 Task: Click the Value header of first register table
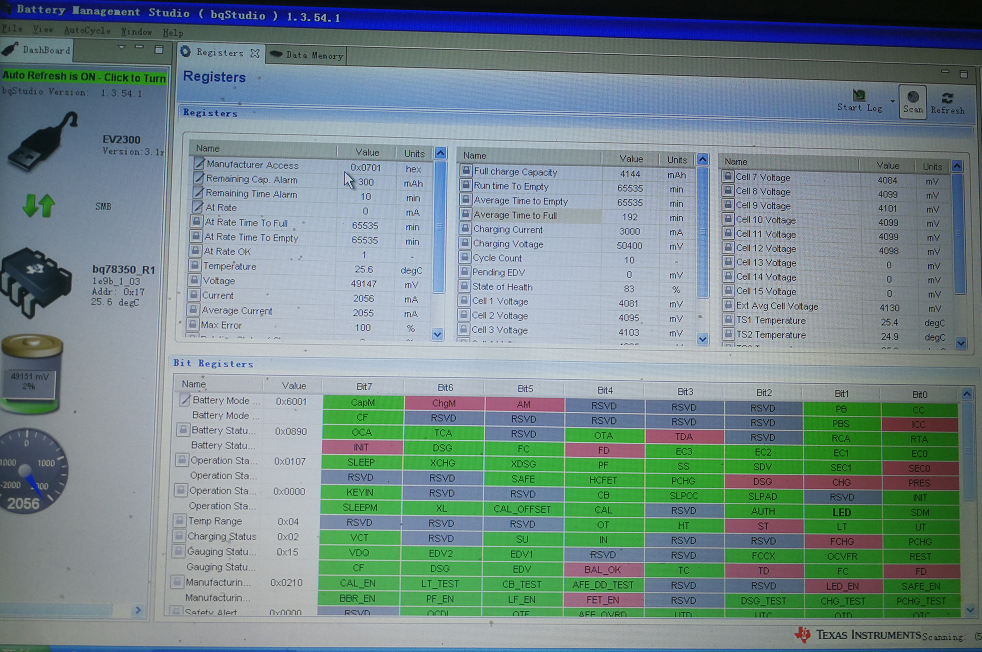pos(367,152)
